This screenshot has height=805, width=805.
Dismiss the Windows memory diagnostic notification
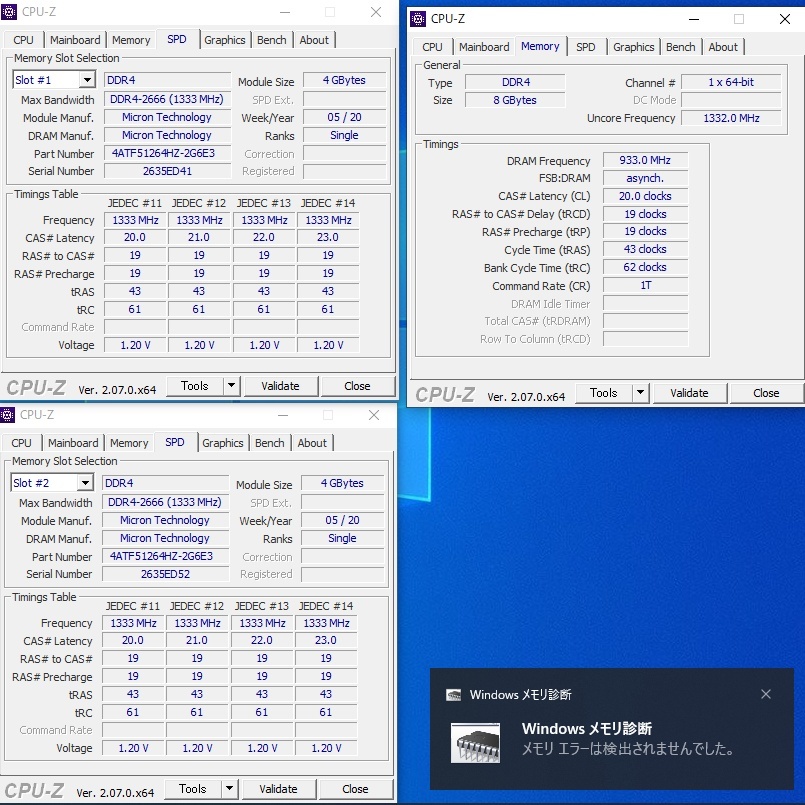[766, 694]
